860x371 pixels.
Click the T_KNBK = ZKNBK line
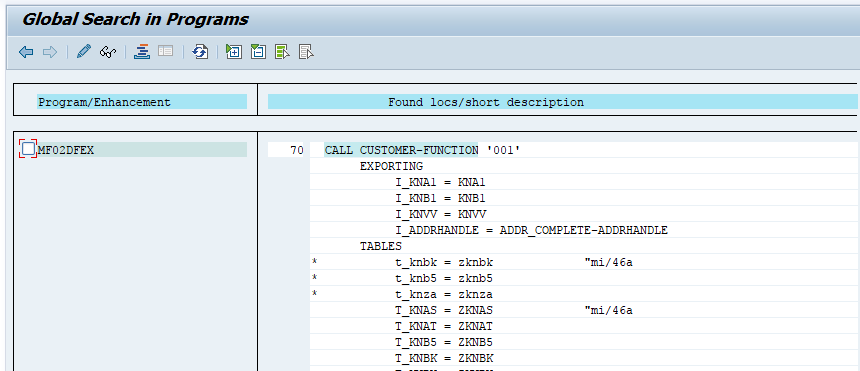point(444,358)
